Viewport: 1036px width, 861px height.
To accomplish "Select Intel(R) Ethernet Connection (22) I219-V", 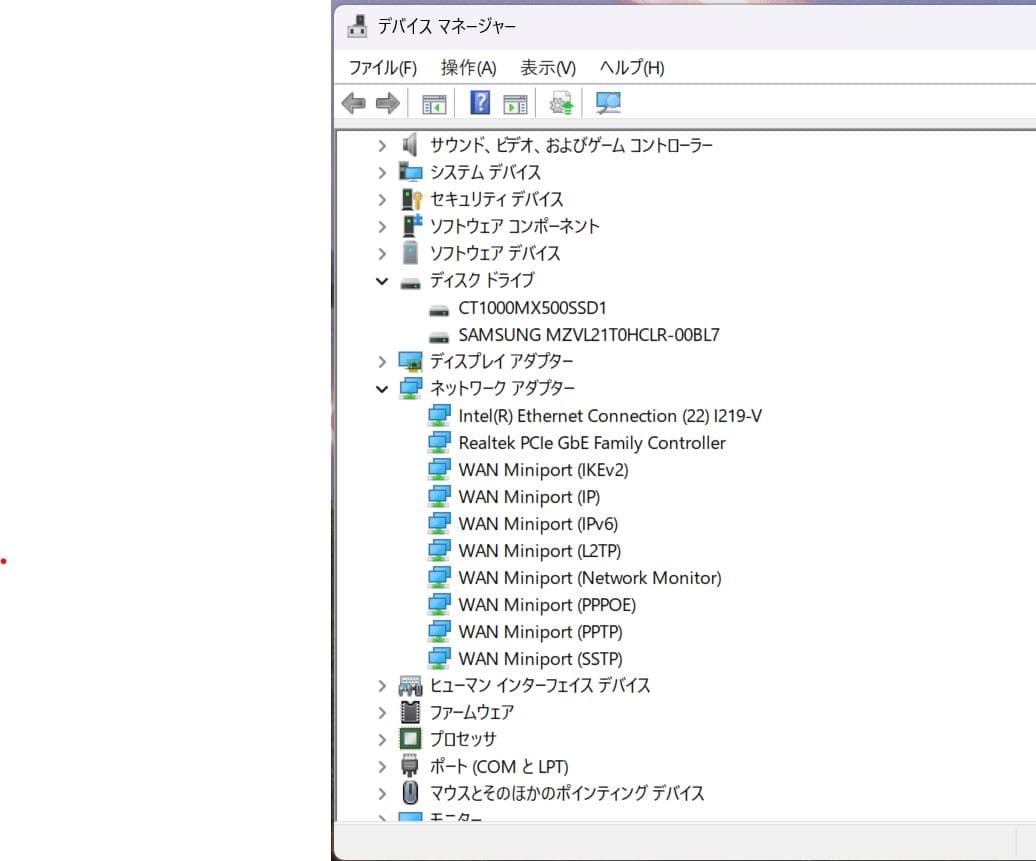I will pos(610,415).
